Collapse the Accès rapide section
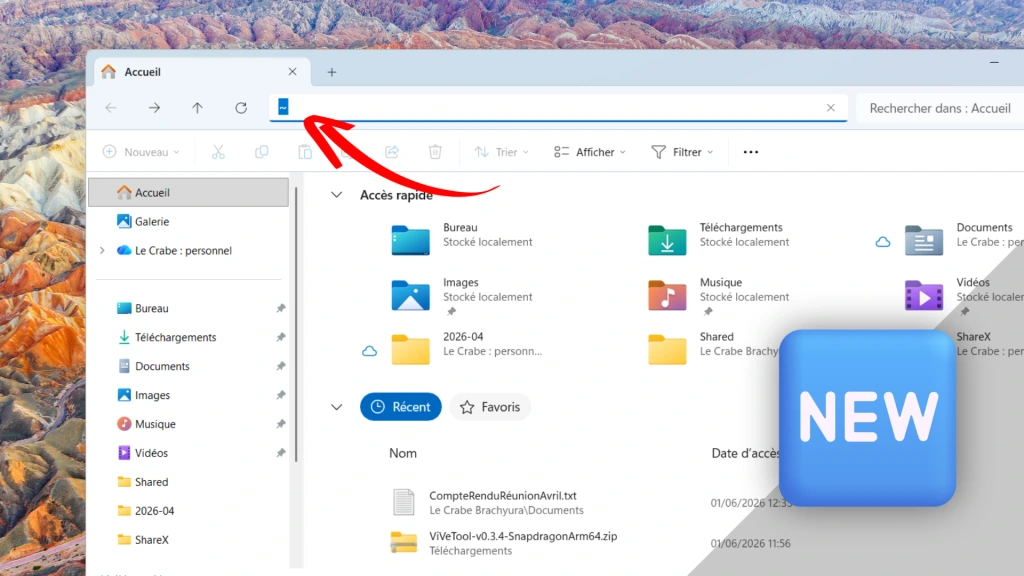 [336, 195]
